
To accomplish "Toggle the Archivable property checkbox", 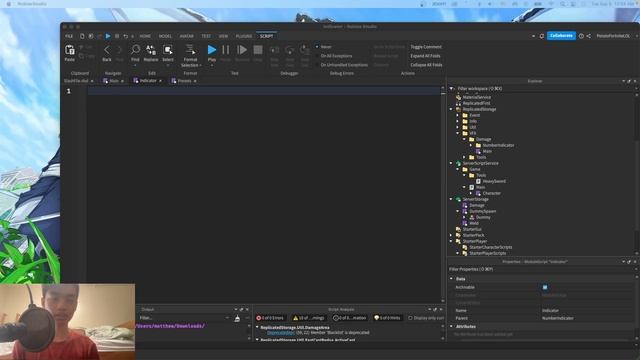I will point(545,287).
